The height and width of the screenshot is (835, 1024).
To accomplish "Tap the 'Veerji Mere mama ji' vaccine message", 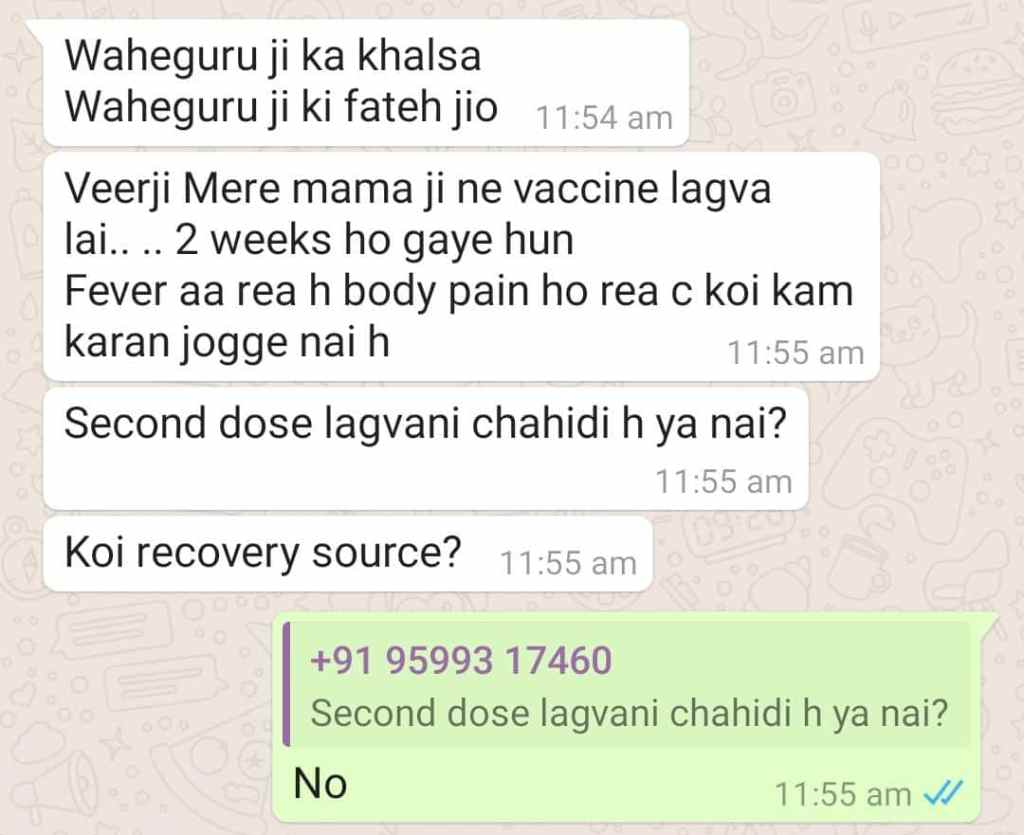I will [x=461, y=266].
